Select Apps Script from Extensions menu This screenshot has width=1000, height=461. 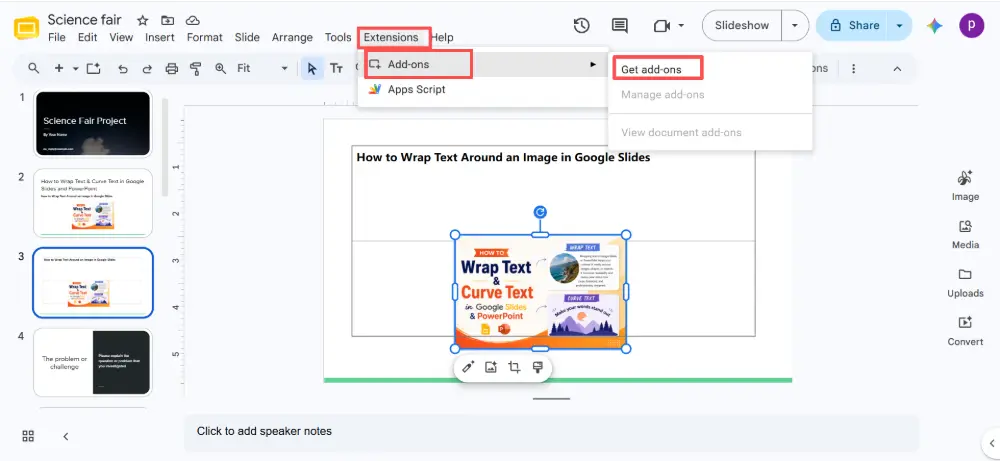coord(483,89)
